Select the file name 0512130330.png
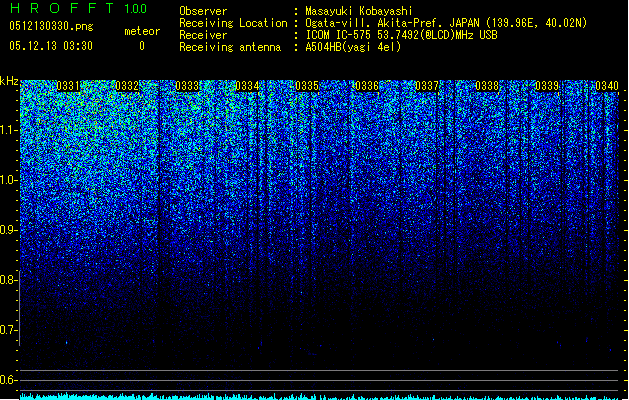This screenshot has height=400, width=629. (x=51, y=26)
